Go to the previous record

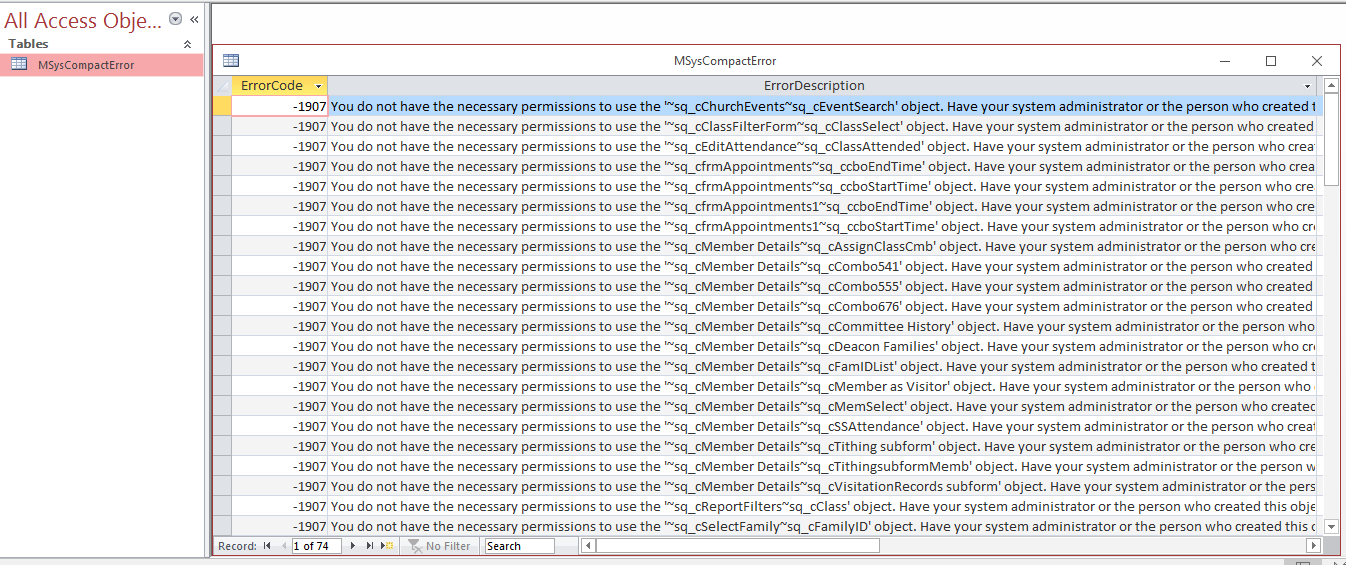pos(283,546)
